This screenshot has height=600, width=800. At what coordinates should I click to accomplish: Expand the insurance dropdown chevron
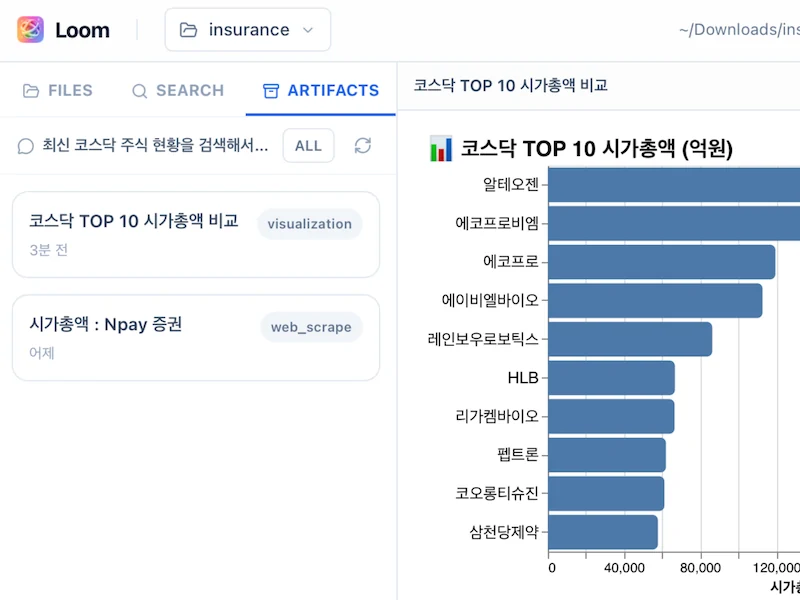(x=308, y=30)
